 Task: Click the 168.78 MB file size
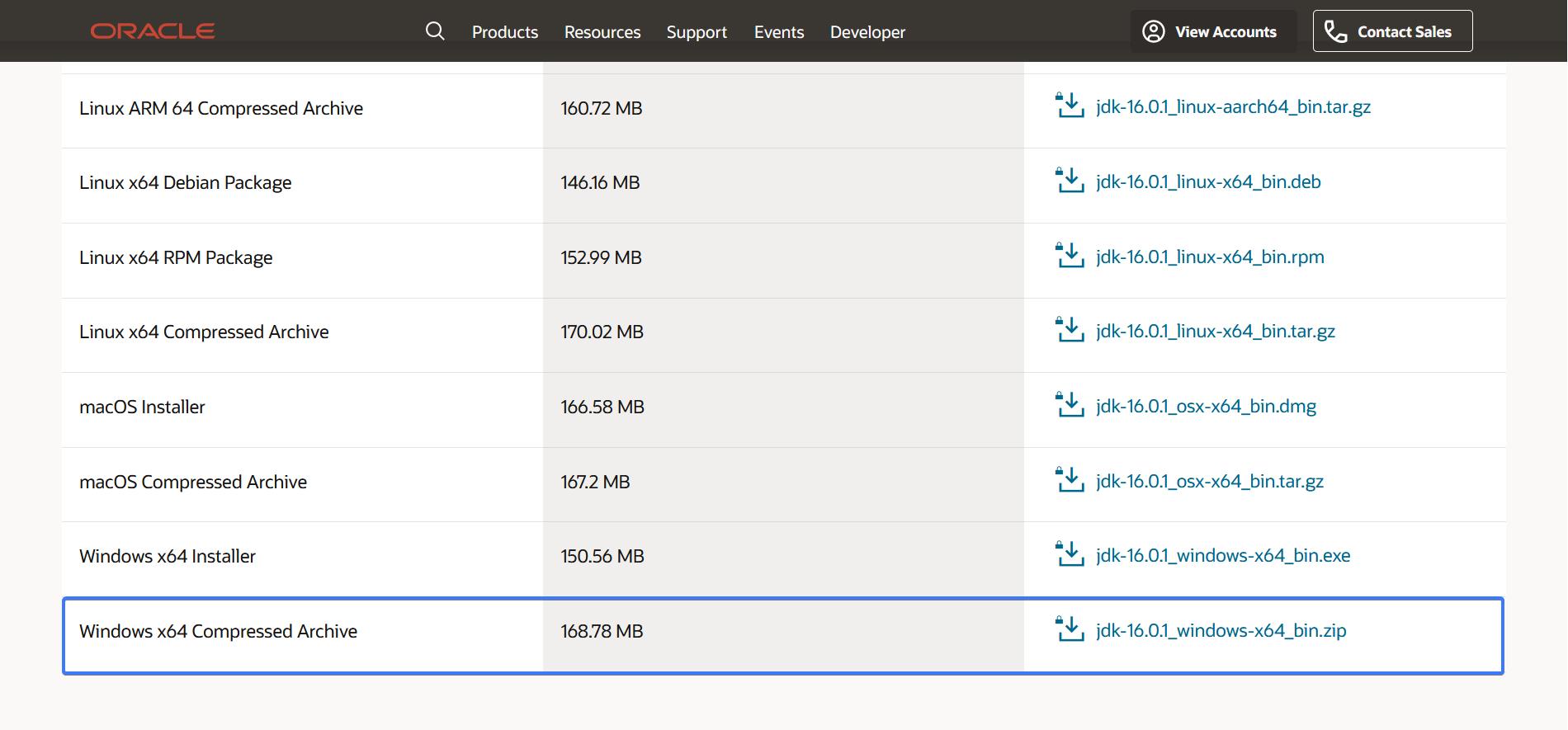(602, 632)
